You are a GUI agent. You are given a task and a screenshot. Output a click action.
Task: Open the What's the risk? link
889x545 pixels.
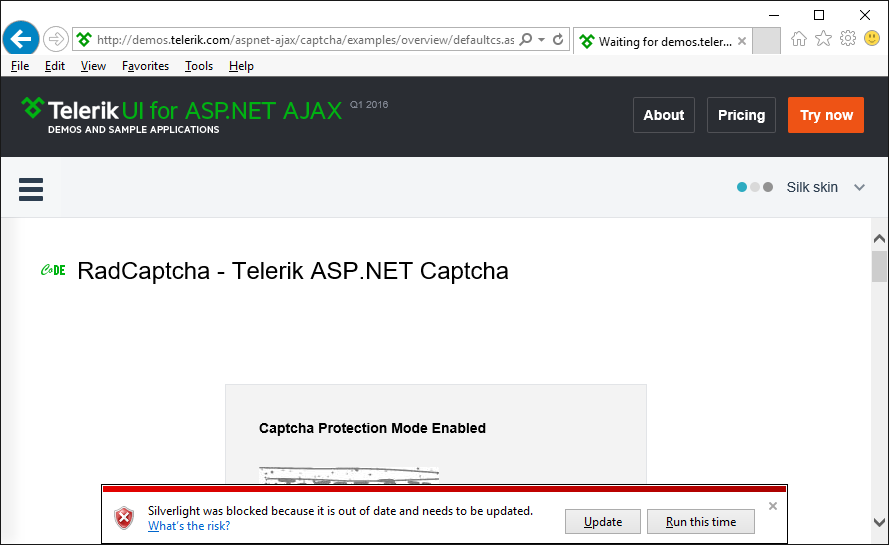click(189, 526)
